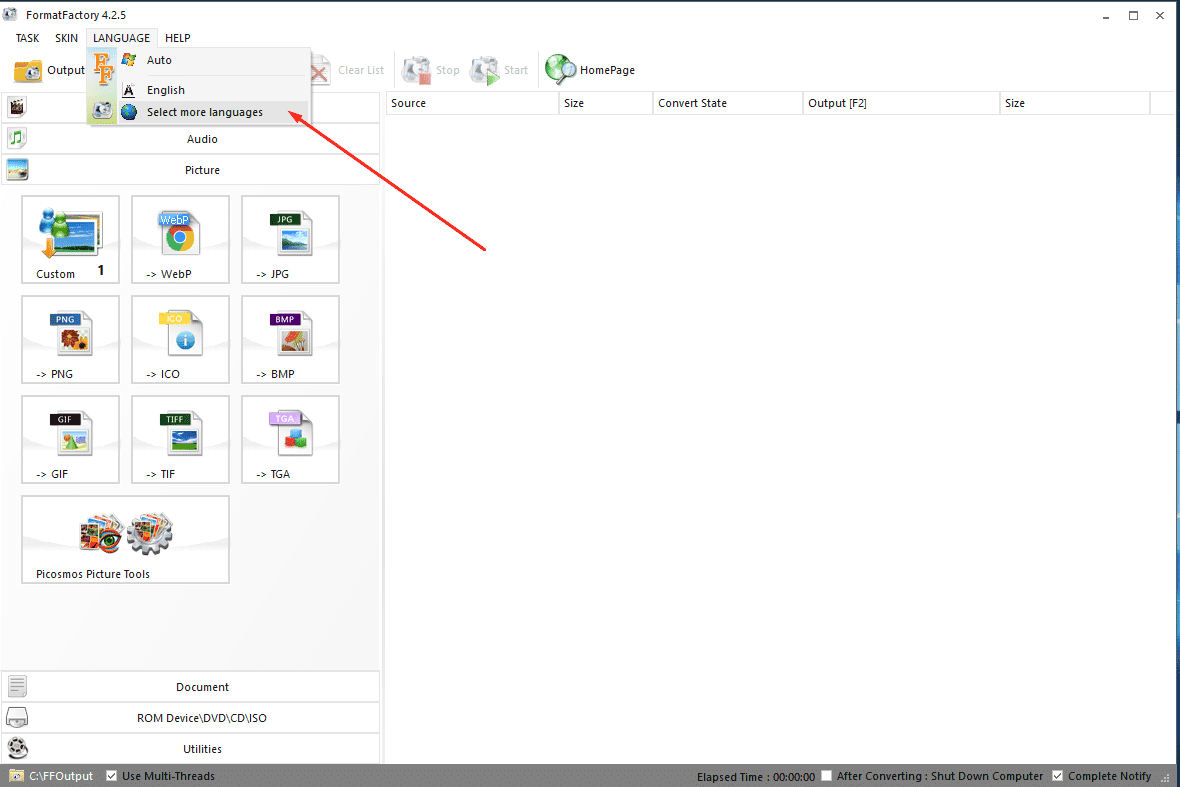This screenshot has width=1180, height=787.
Task: Click the -> TGA format icon
Action: (290, 439)
